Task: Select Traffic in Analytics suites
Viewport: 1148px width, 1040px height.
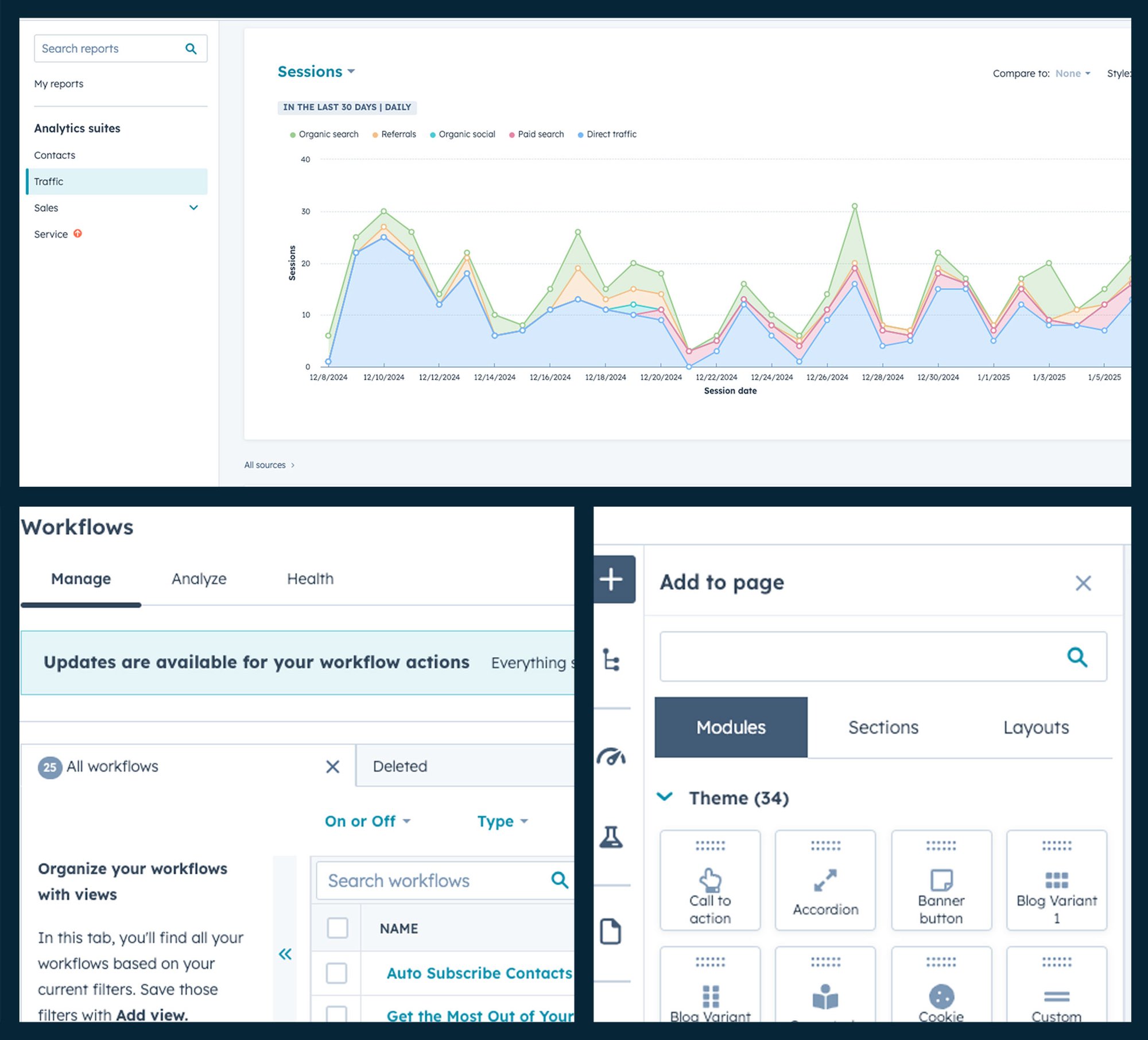Action: (117, 181)
